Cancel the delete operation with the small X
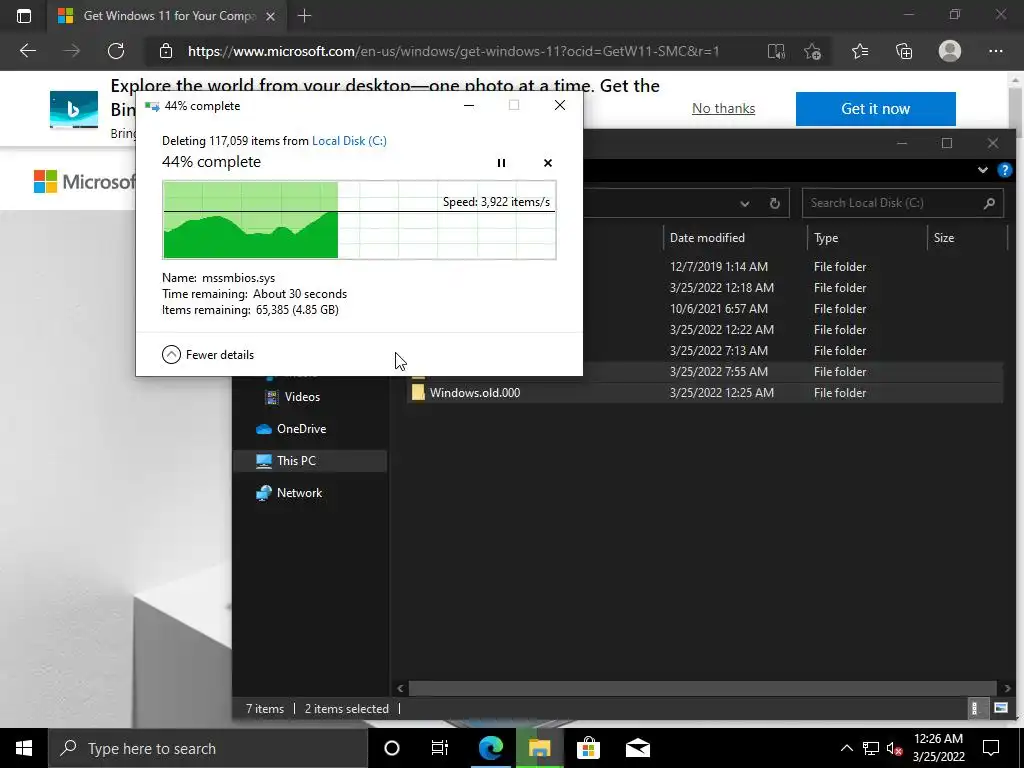This screenshot has width=1024, height=768. [548, 163]
